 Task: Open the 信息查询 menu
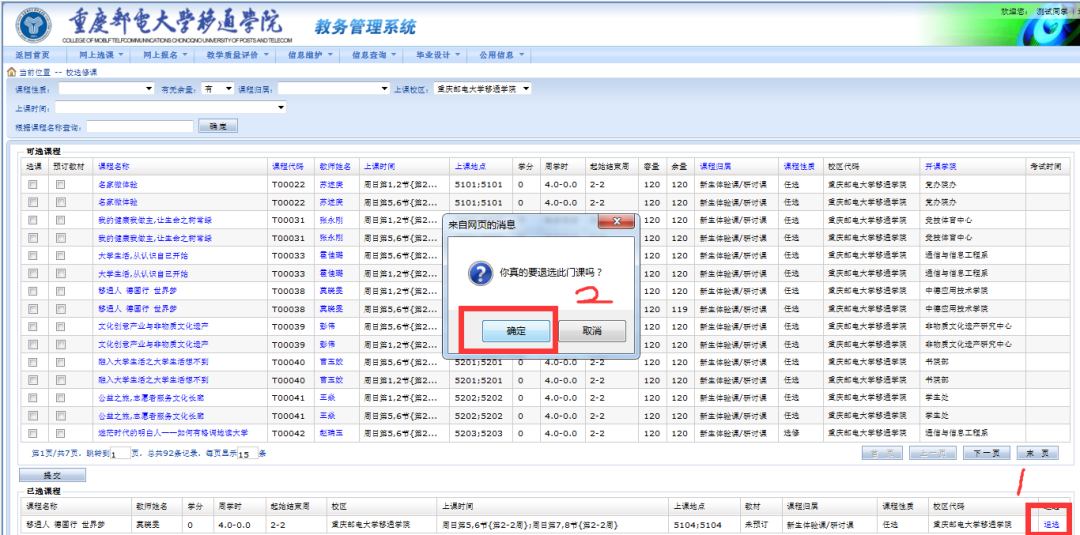point(375,54)
